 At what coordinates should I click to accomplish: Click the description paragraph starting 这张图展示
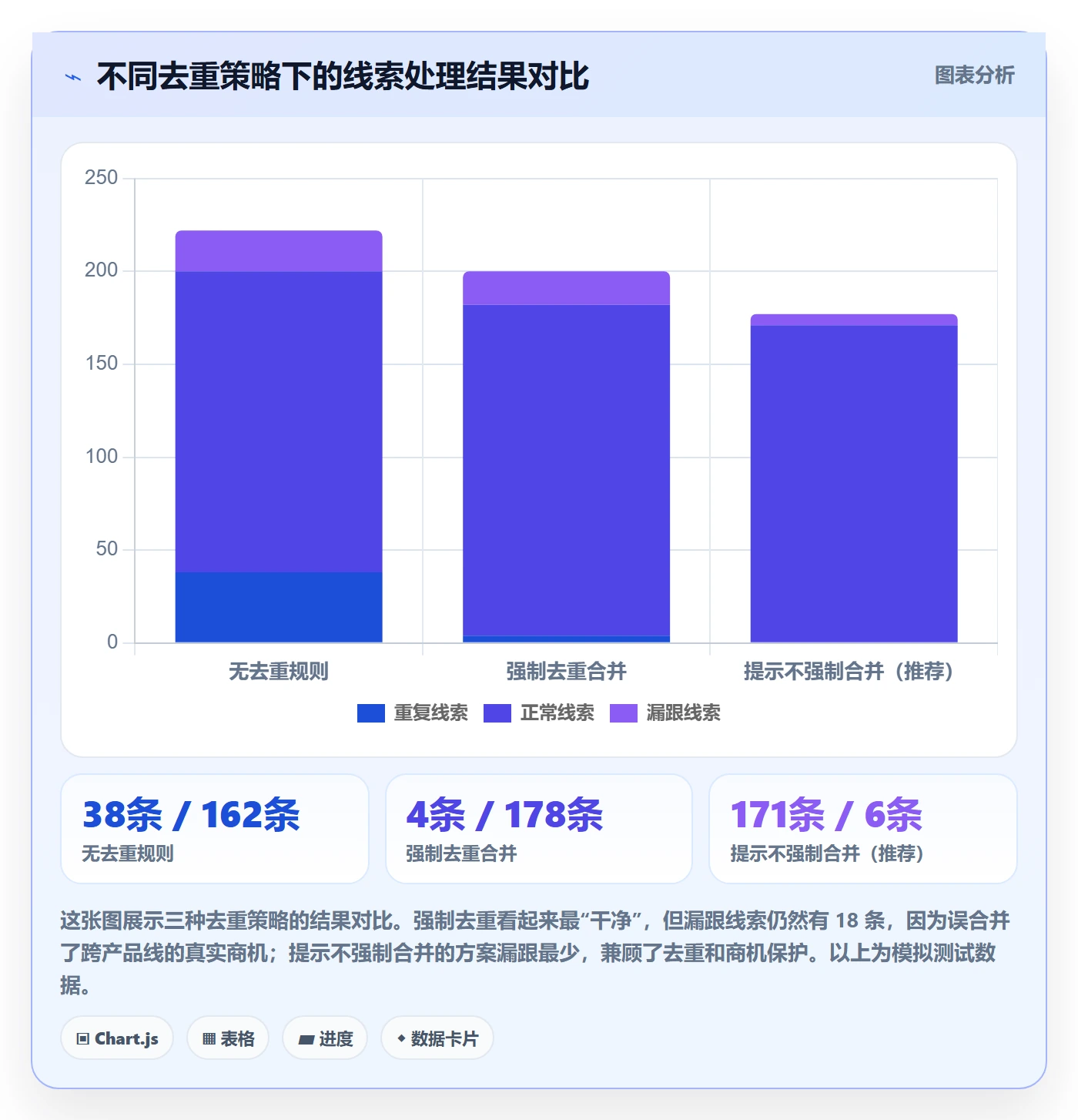536,953
